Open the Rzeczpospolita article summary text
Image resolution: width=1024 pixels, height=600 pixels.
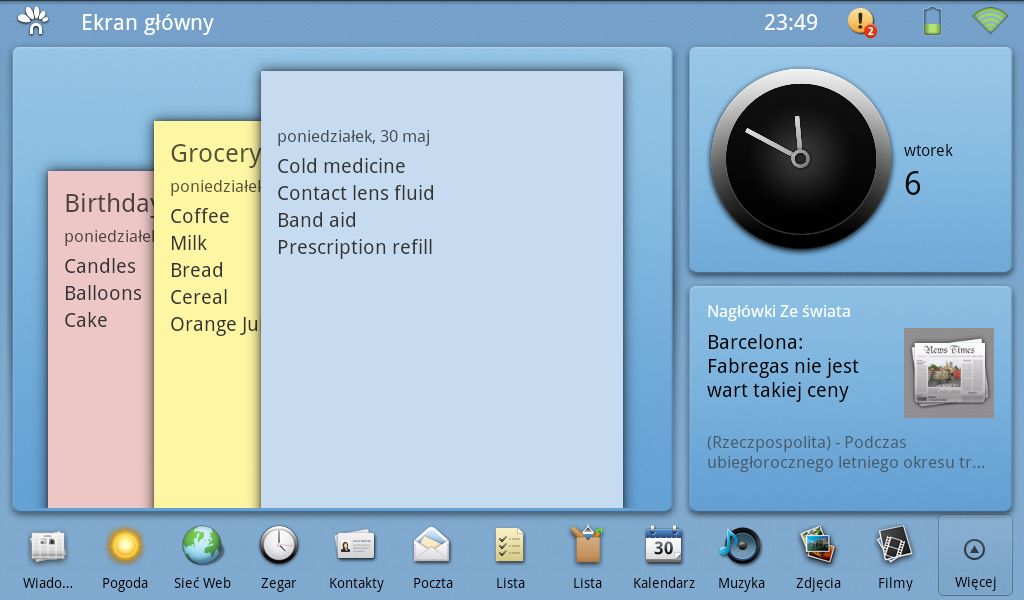point(846,452)
